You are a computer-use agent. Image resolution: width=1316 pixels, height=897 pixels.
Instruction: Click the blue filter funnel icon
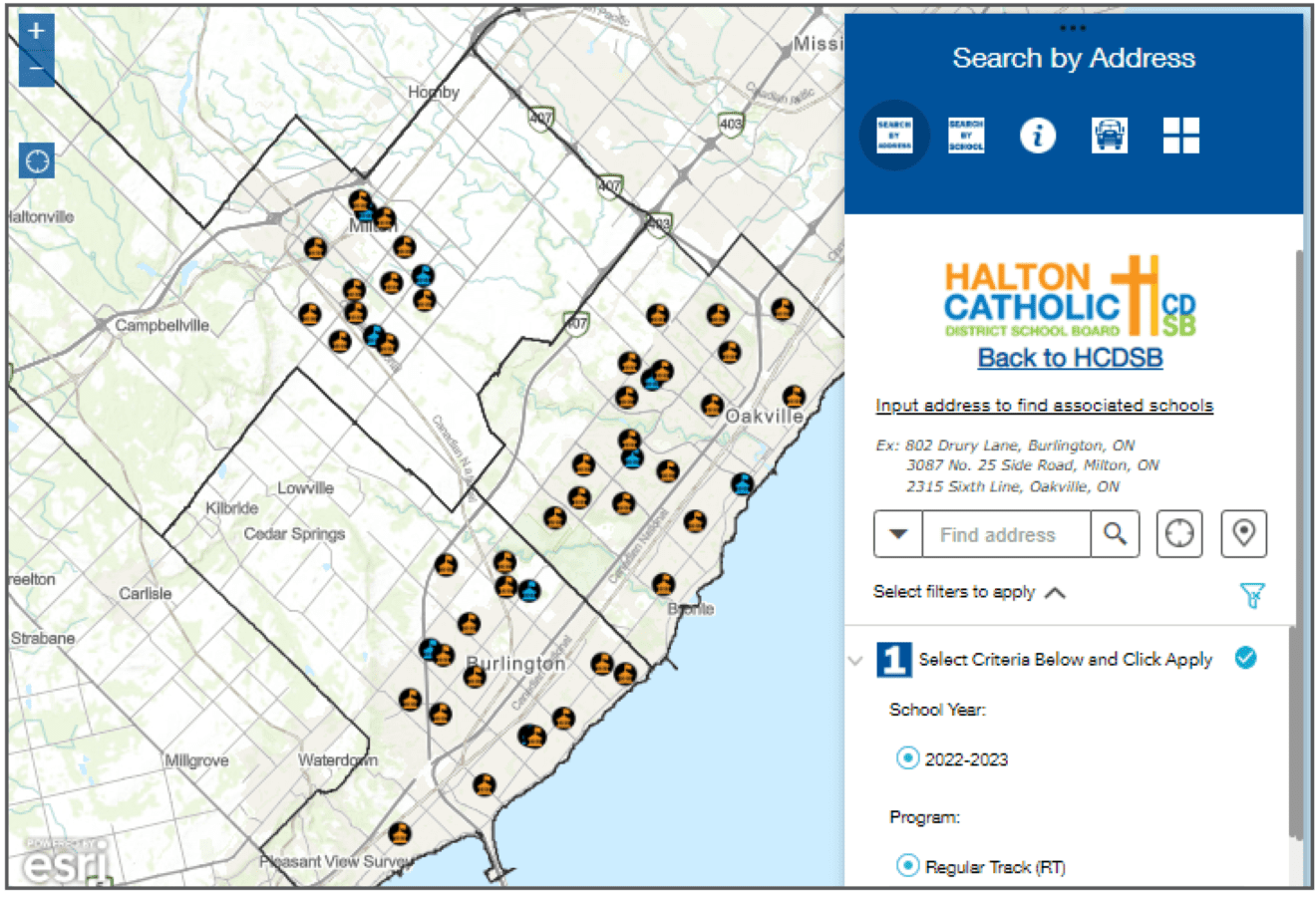(1252, 594)
